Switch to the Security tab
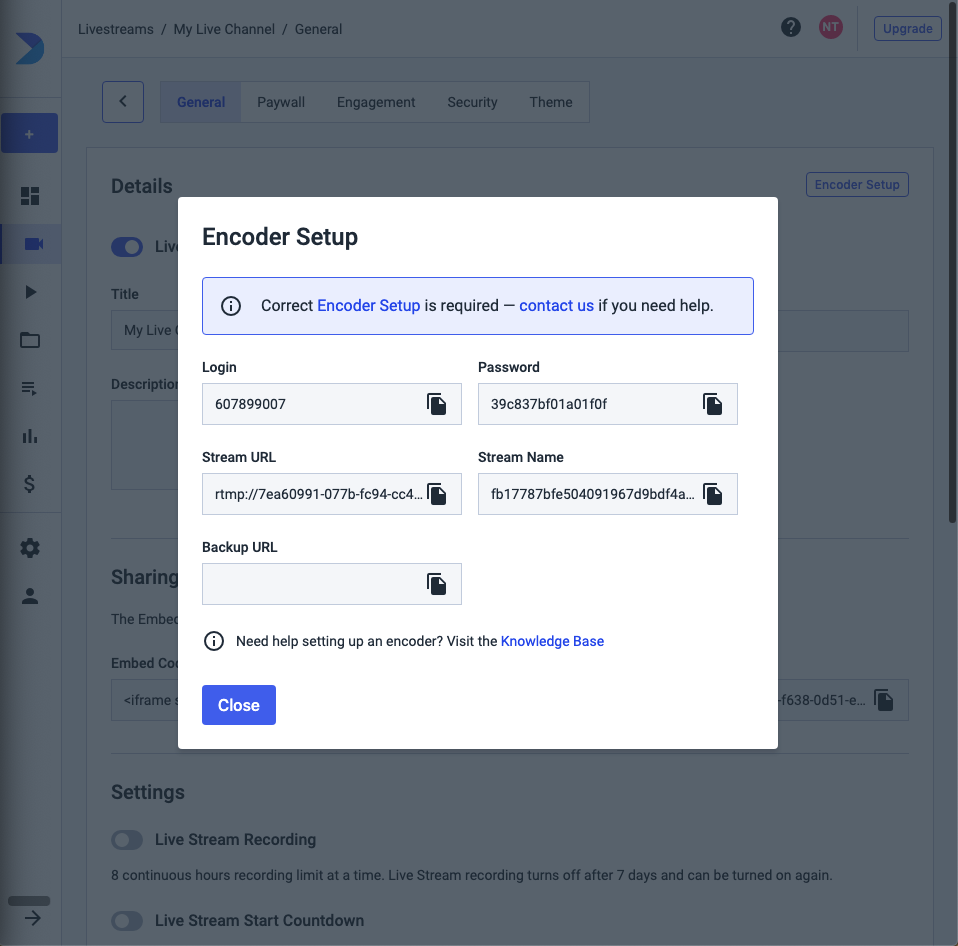 point(472,102)
